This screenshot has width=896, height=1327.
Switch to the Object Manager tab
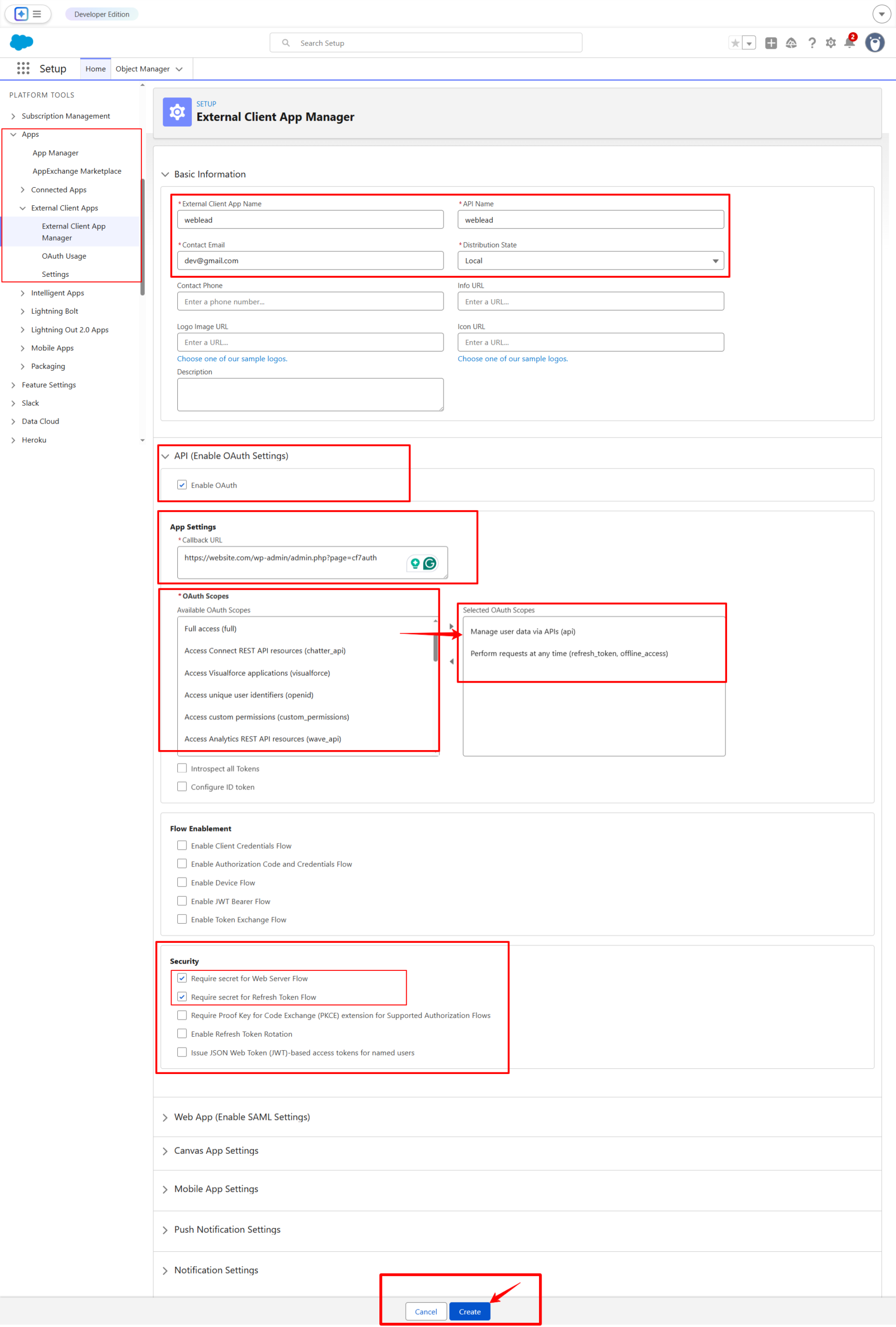pos(143,68)
